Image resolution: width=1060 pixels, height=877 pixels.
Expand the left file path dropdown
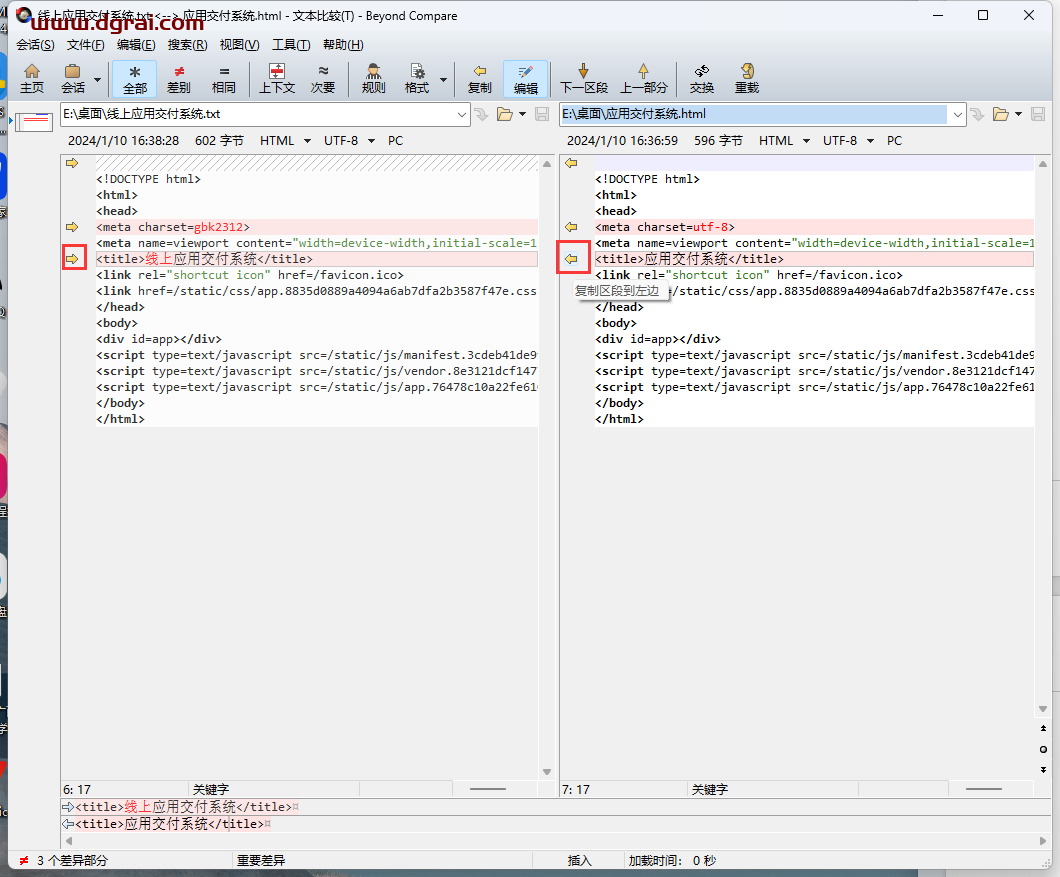point(462,114)
